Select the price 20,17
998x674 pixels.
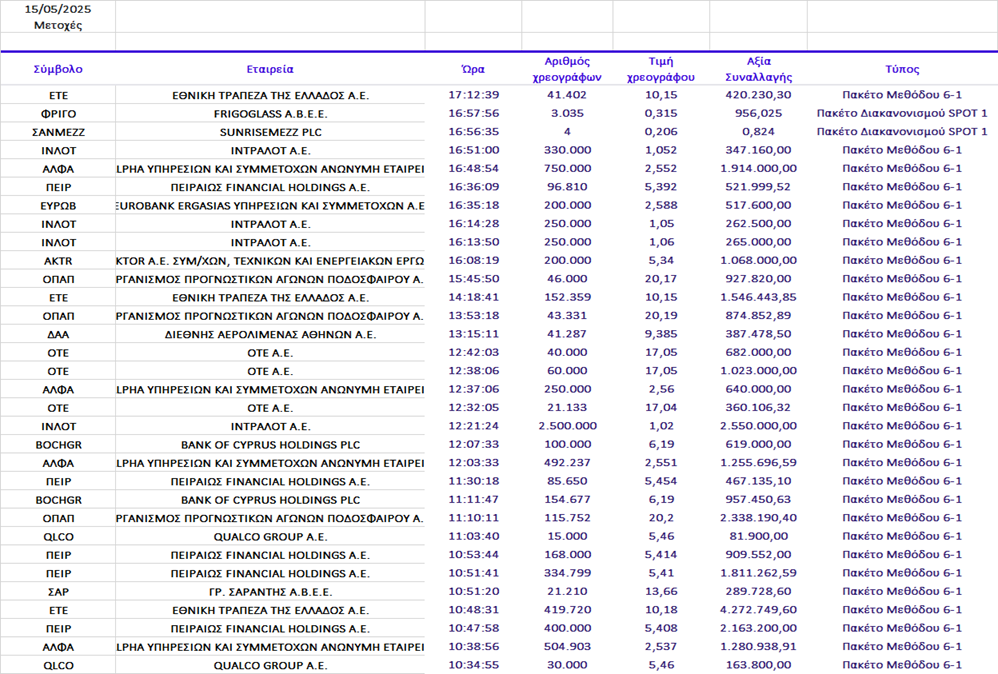[x=661, y=279]
